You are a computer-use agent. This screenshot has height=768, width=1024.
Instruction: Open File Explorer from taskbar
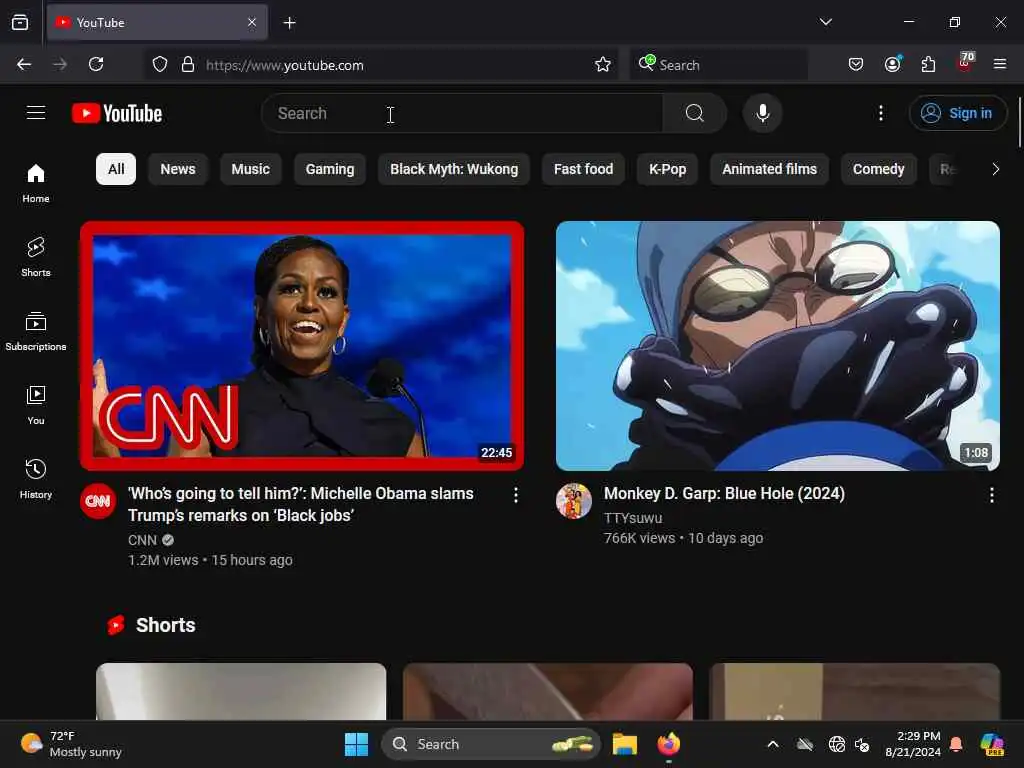tap(625, 744)
